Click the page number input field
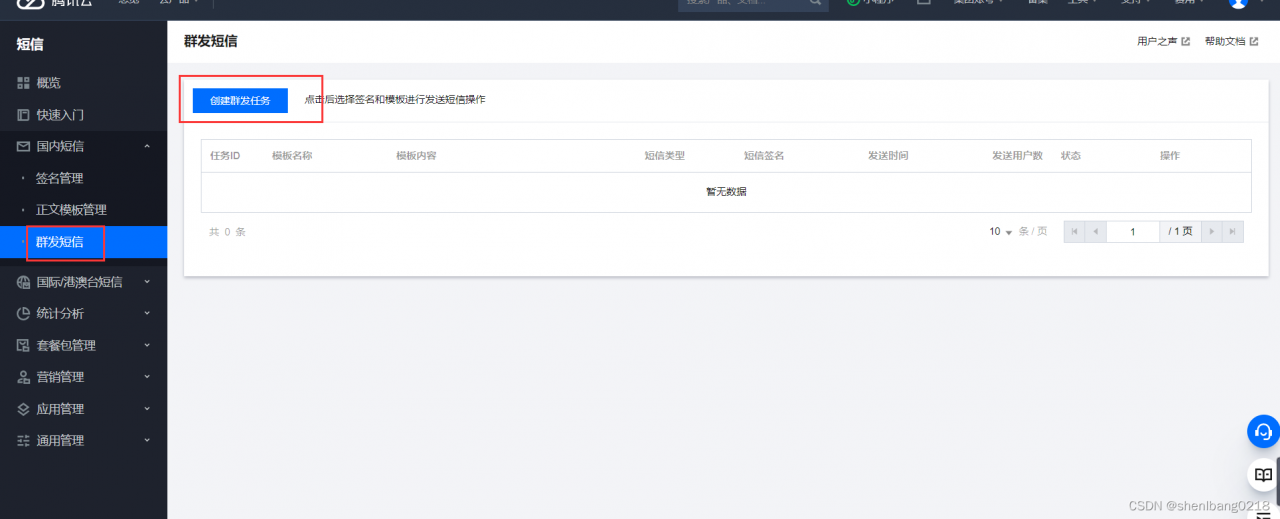The height and width of the screenshot is (519, 1280). pyautogui.click(x=1133, y=231)
